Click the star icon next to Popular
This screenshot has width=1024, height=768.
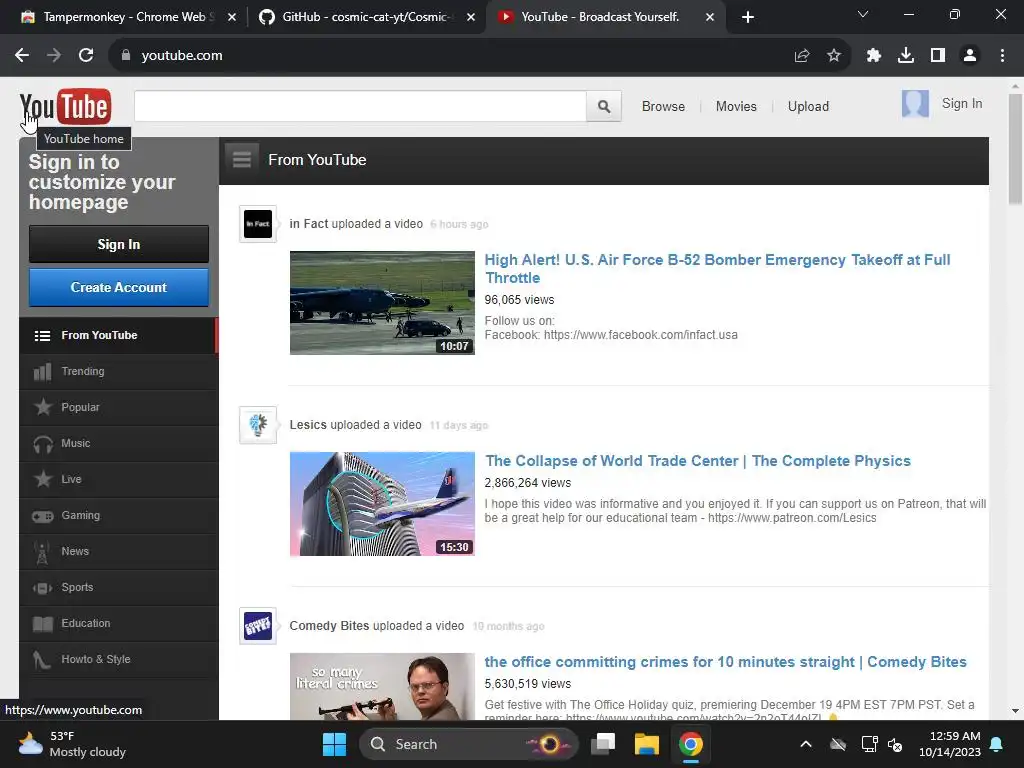tap(43, 407)
